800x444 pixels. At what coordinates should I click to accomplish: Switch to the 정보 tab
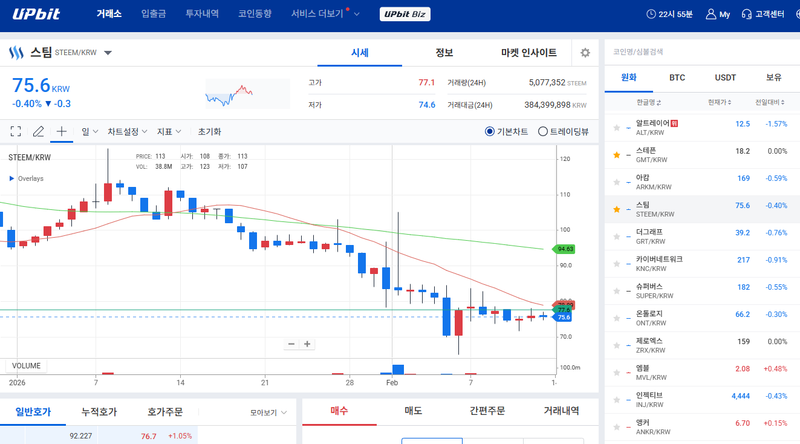(x=444, y=53)
